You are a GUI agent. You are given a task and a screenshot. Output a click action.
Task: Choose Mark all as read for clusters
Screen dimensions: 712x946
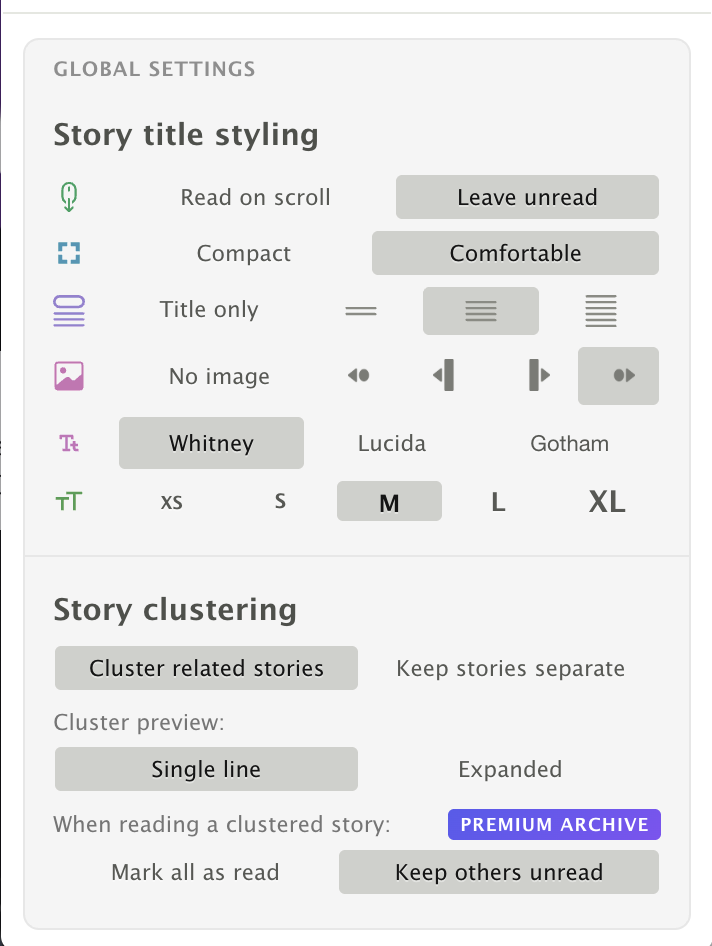click(x=195, y=872)
